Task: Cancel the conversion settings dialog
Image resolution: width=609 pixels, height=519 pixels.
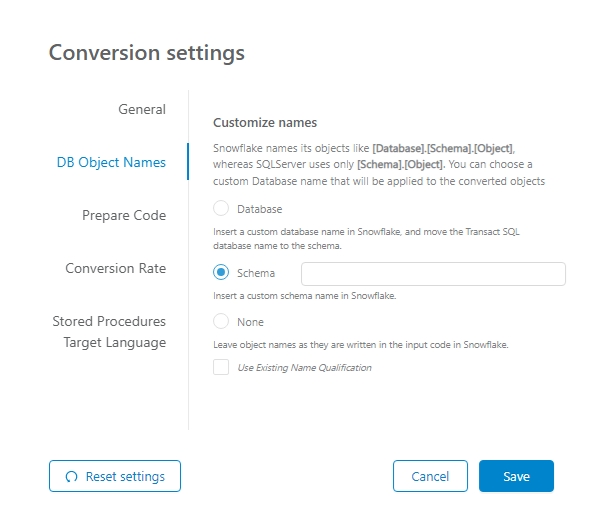Action: 430,476
